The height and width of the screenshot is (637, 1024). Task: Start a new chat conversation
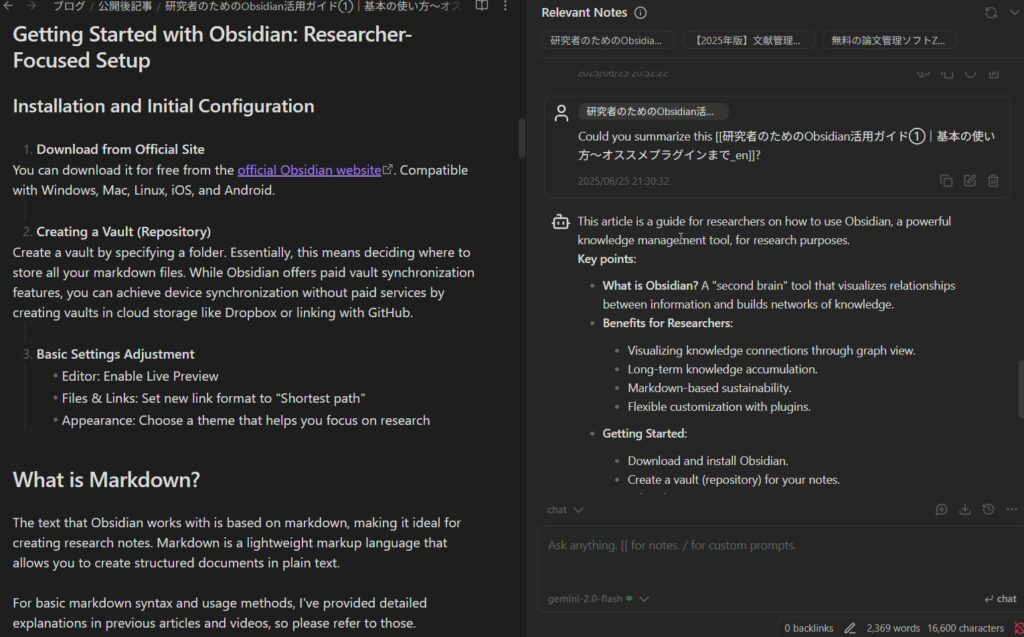pyautogui.click(x=941, y=510)
